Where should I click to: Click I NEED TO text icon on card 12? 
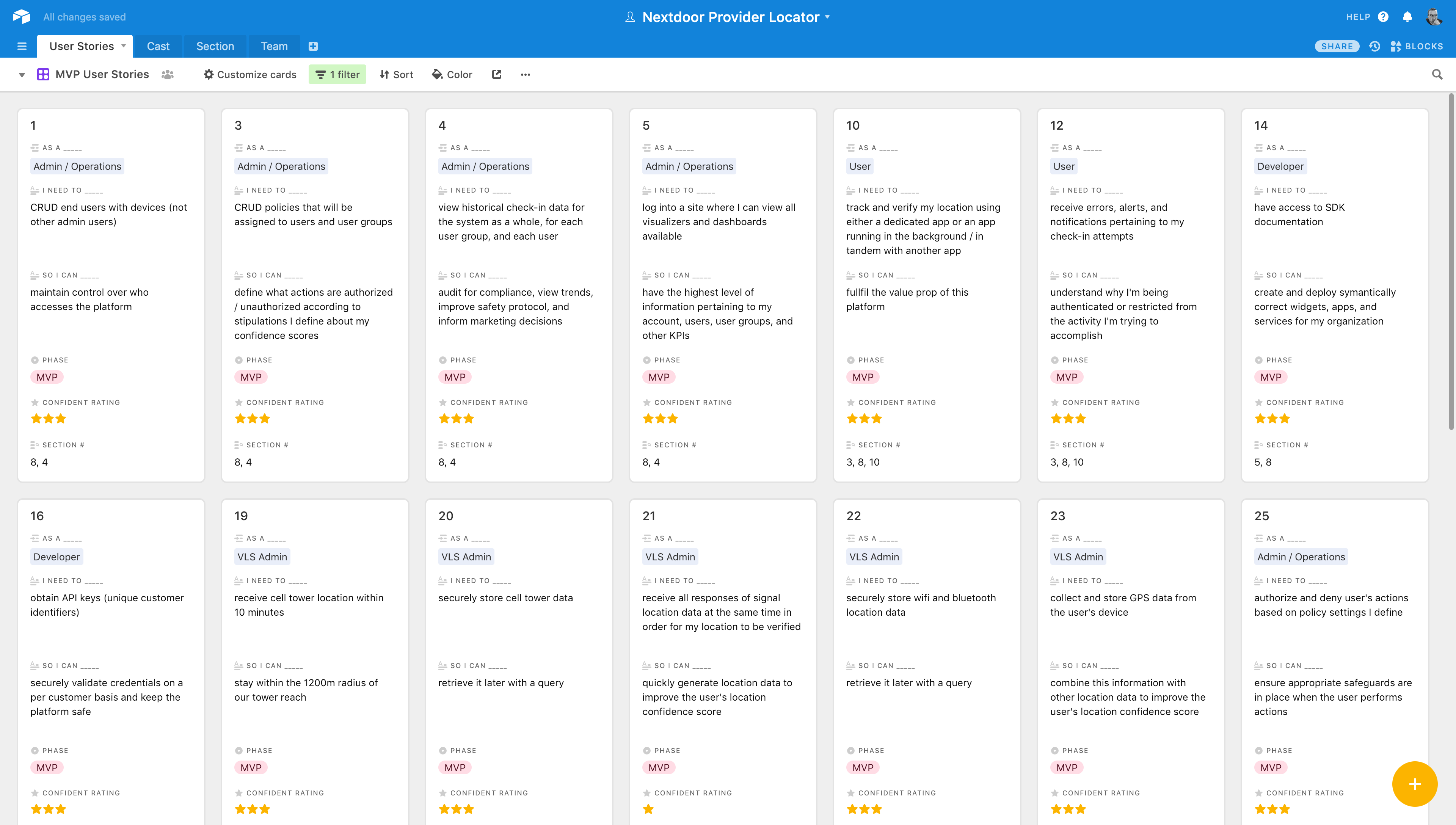(1054, 190)
